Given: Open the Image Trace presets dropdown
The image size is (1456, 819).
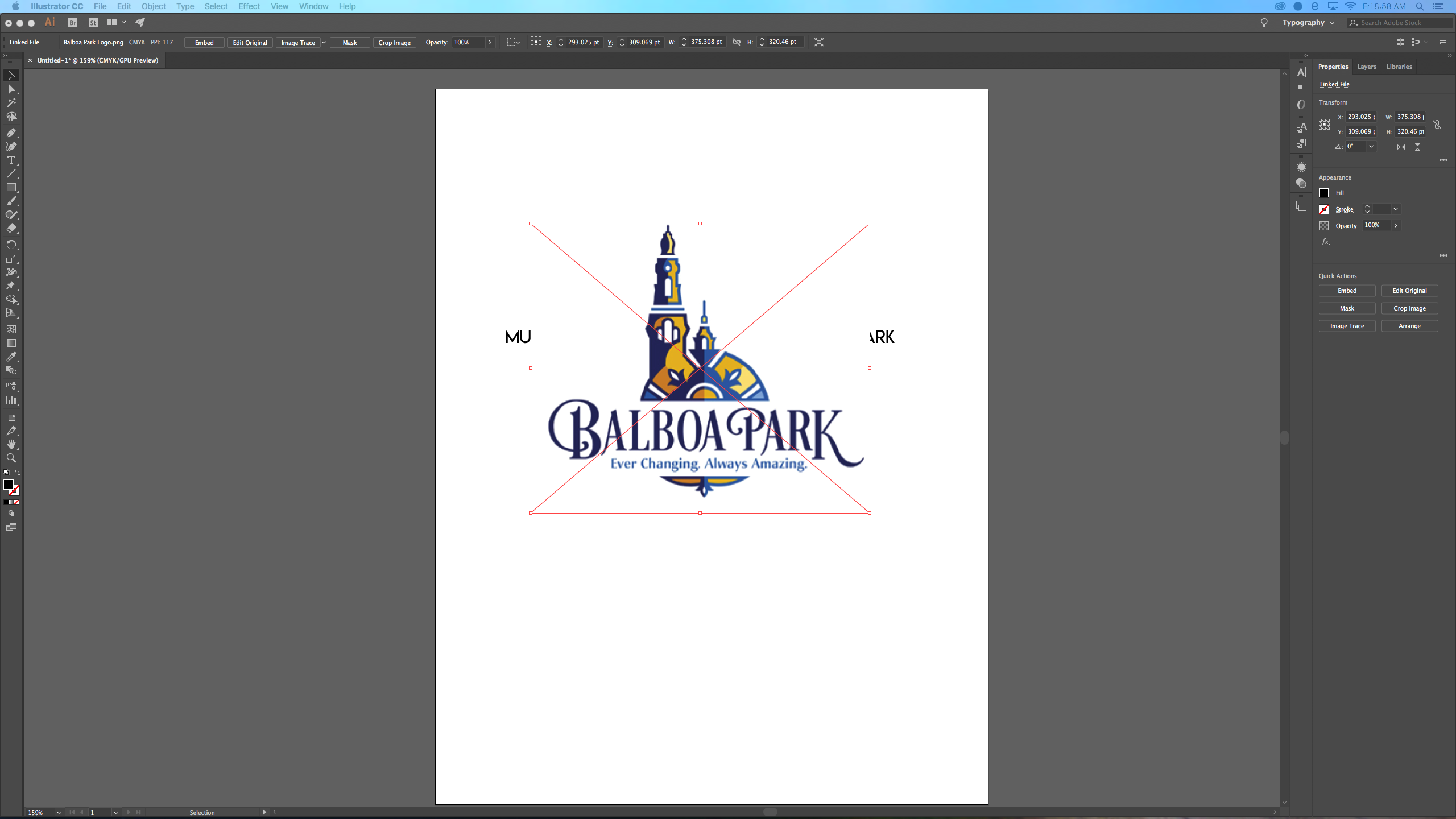Looking at the screenshot, I should point(324,43).
